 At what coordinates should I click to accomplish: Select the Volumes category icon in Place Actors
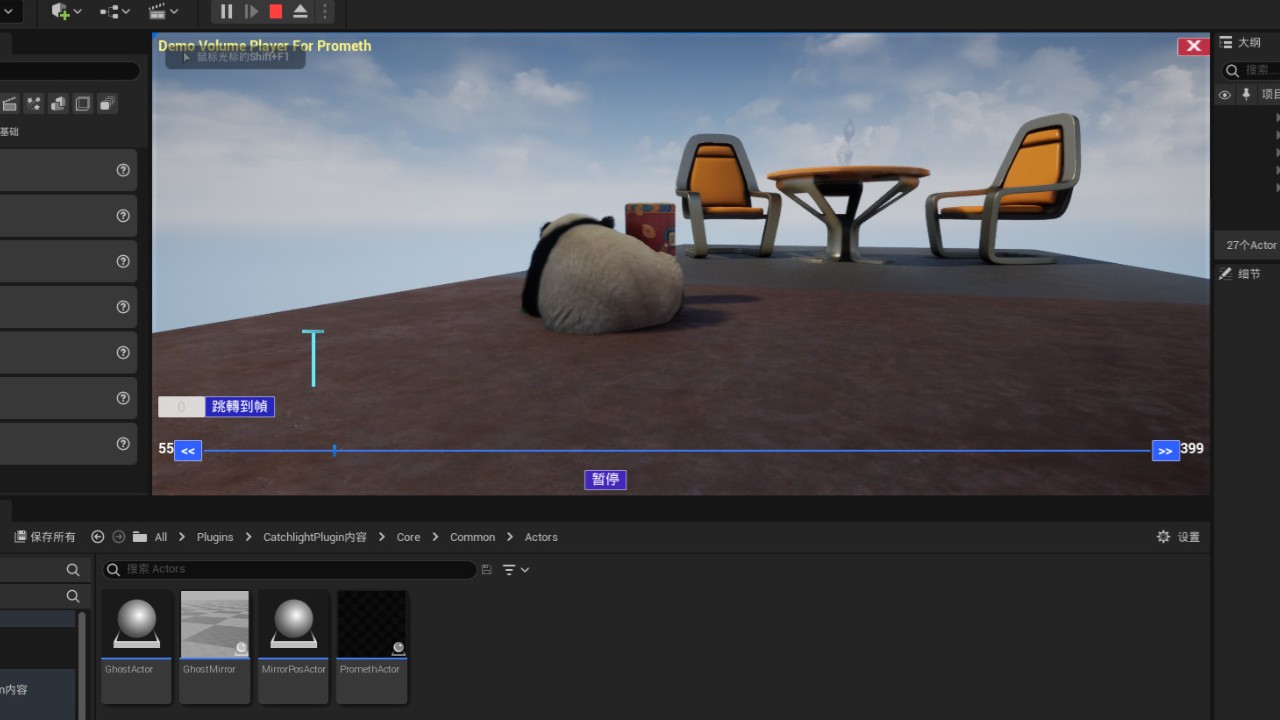(x=83, y=104)
